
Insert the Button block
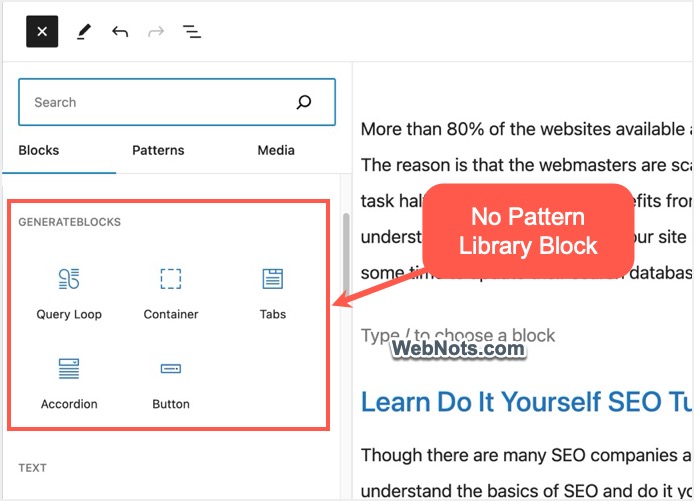point(171,384)
